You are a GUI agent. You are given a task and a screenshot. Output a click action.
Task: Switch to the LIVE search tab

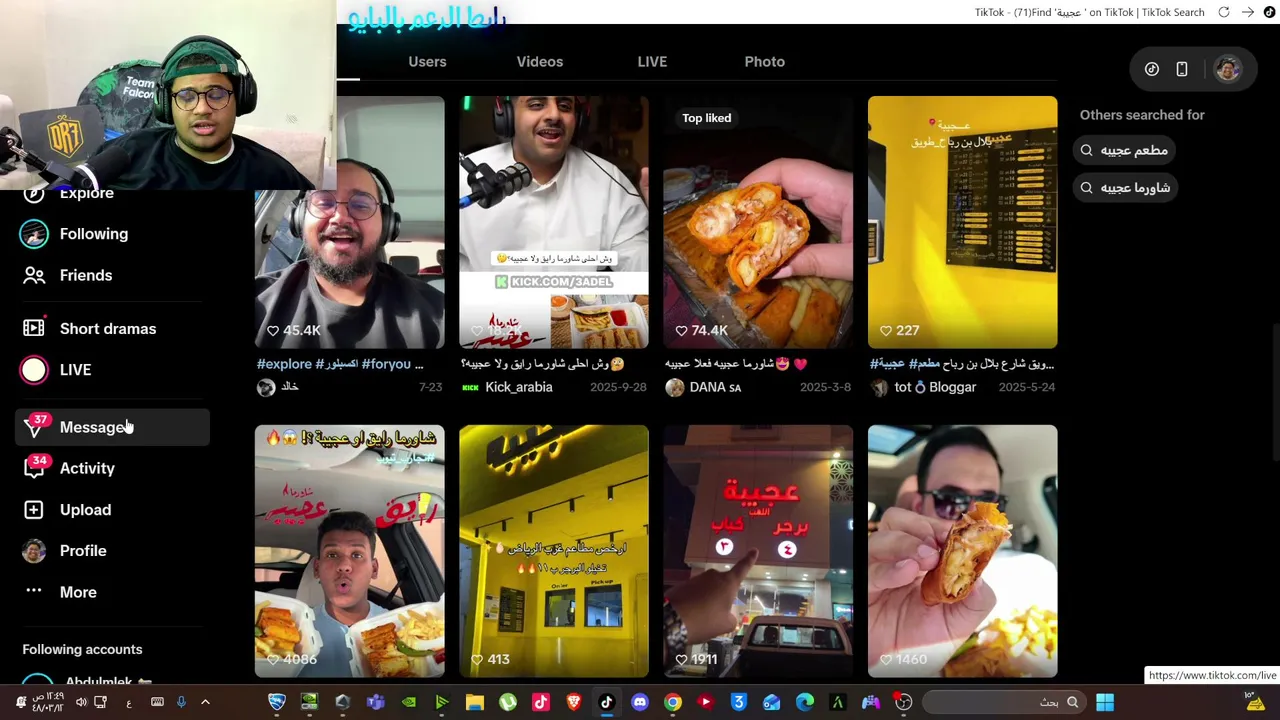[x=652, y=62]
